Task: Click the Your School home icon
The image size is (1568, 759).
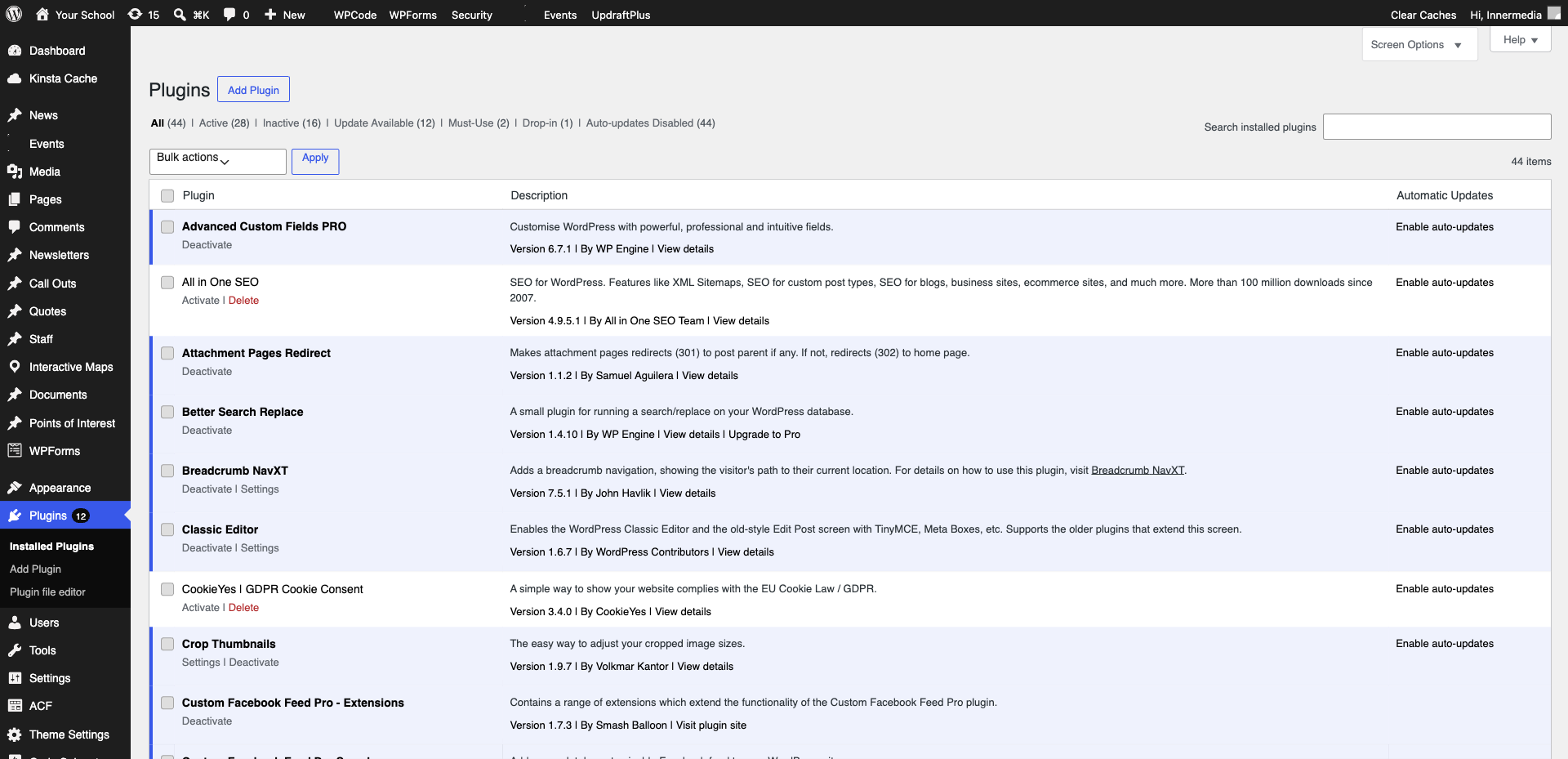Action: pyautogui.click(x=42, y=14)
